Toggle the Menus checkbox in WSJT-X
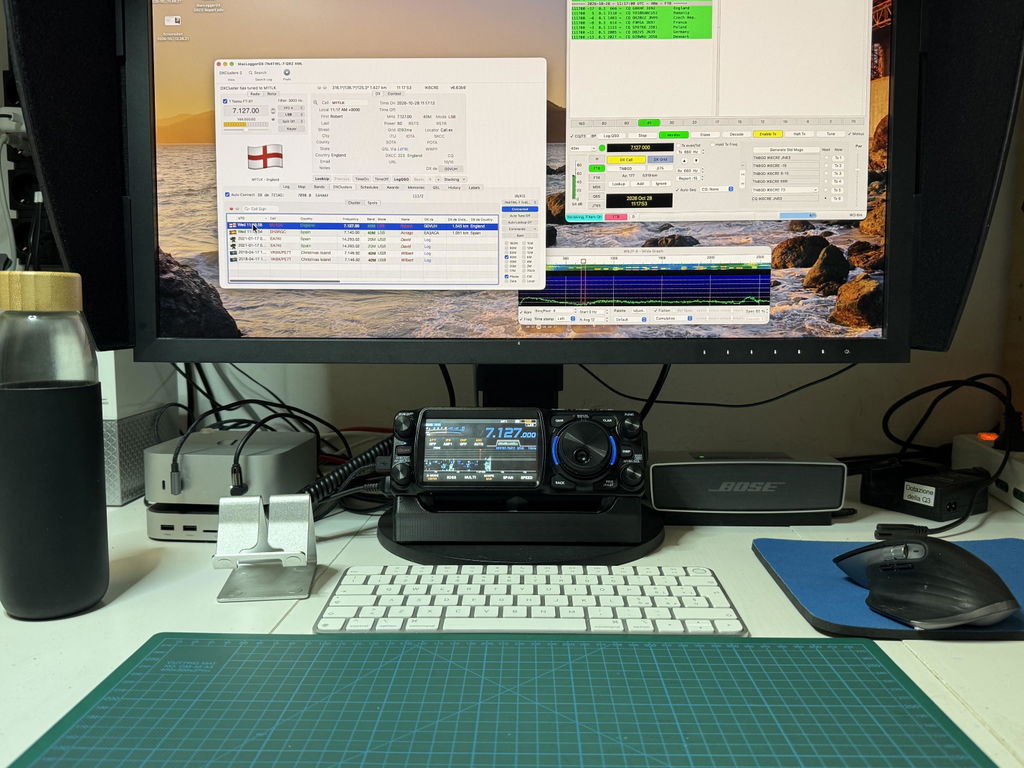This screenshot has height=768, width=1024. 849,134
